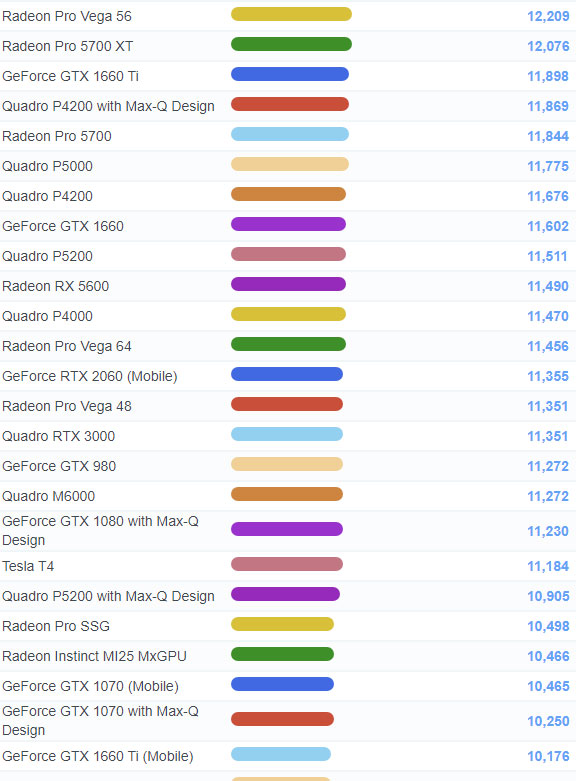
Task: Open plain GeForce GTX 1660 entry
Action: 63,226
